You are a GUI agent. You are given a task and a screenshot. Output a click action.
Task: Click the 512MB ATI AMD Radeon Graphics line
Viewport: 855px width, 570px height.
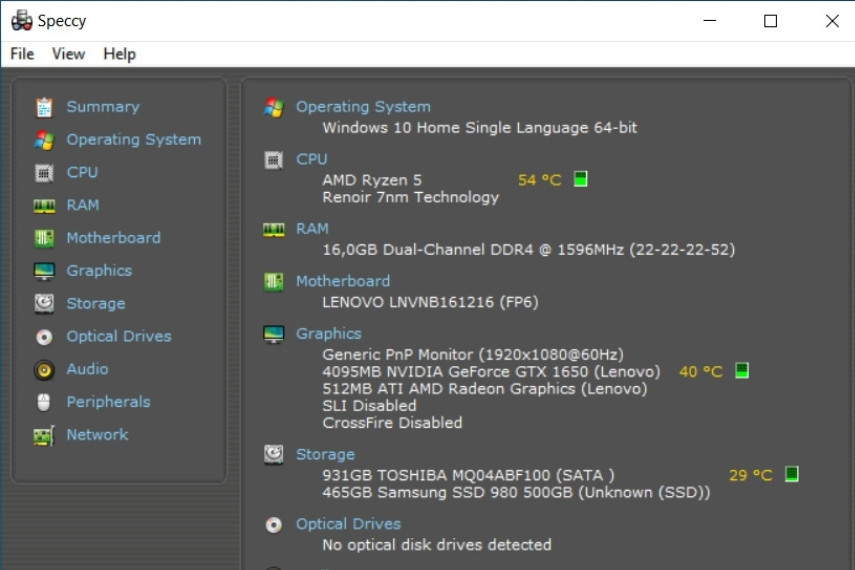tap(485, 389)
